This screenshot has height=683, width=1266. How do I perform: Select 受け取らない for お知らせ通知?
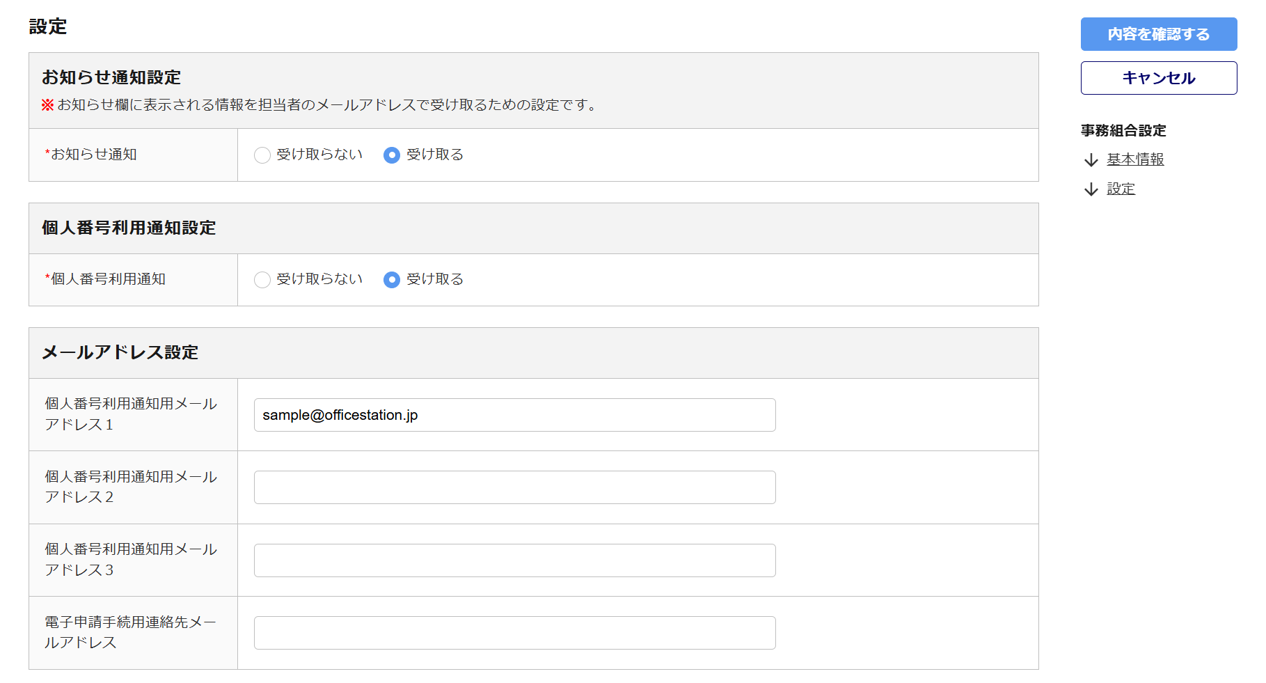(262, 155)
